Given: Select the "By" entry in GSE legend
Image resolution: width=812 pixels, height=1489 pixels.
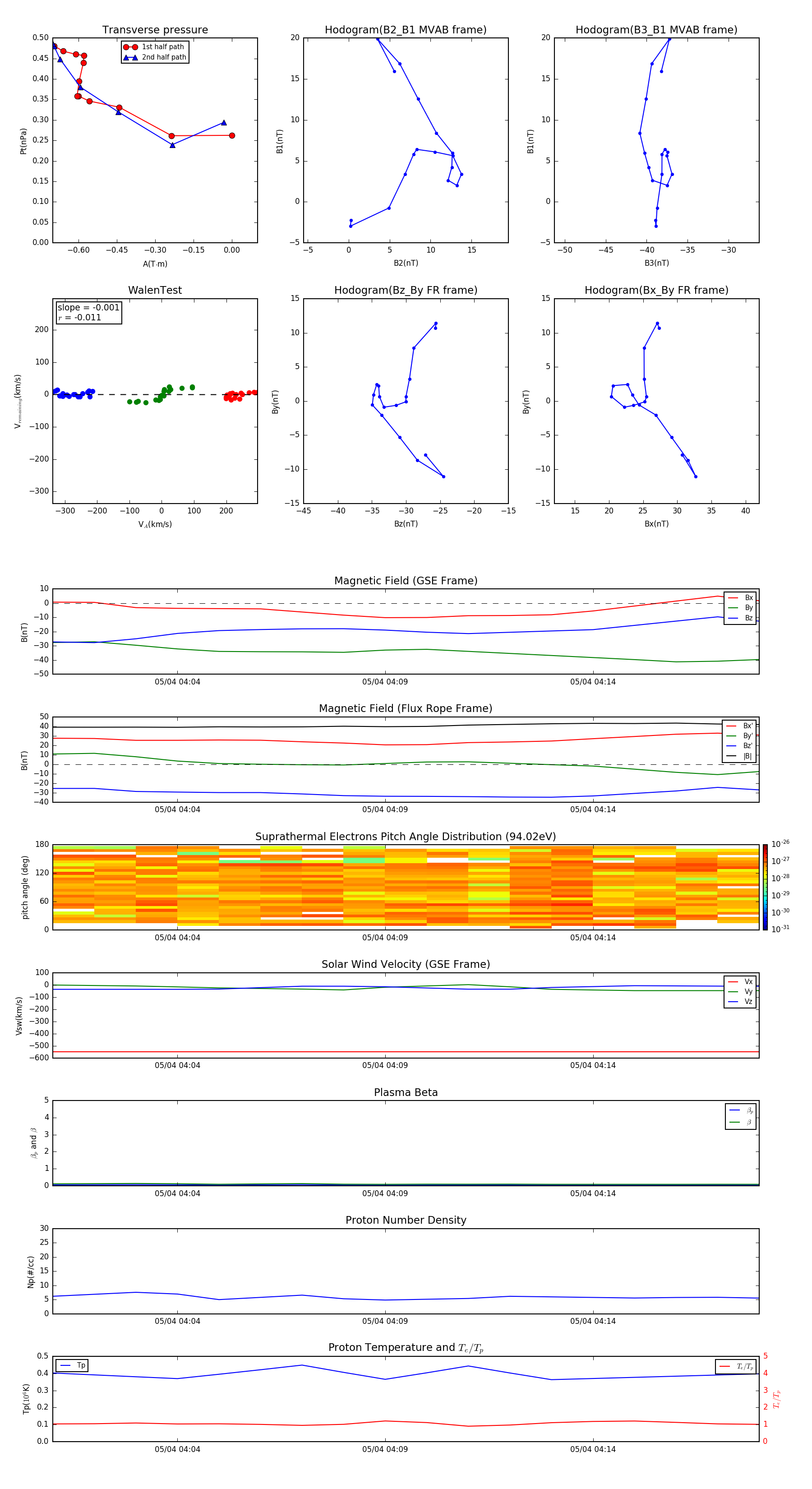Looking at the screenshot, I should click(x=740, y=607).
